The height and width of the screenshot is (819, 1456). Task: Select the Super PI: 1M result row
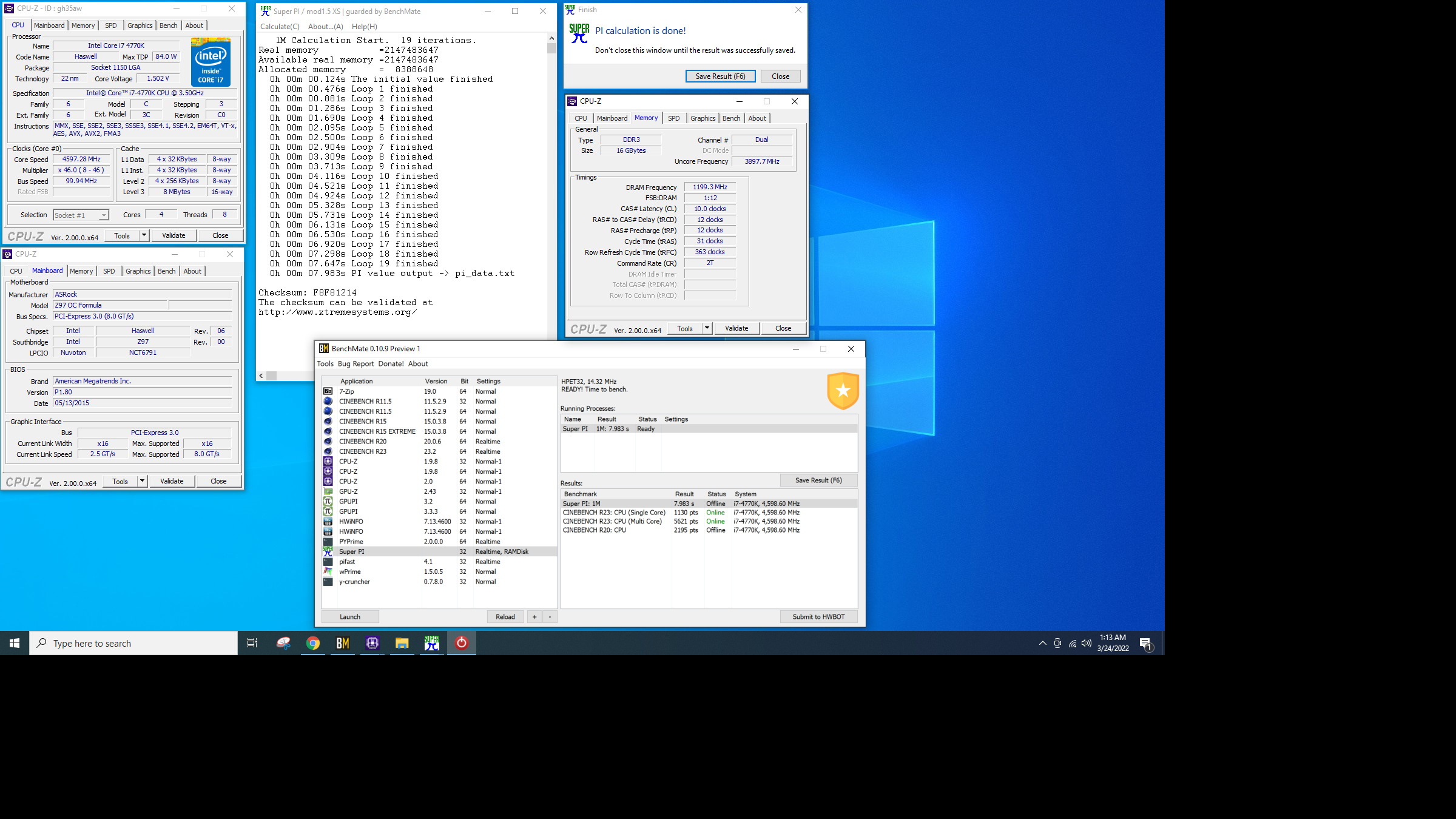click(x=709, y=504)
